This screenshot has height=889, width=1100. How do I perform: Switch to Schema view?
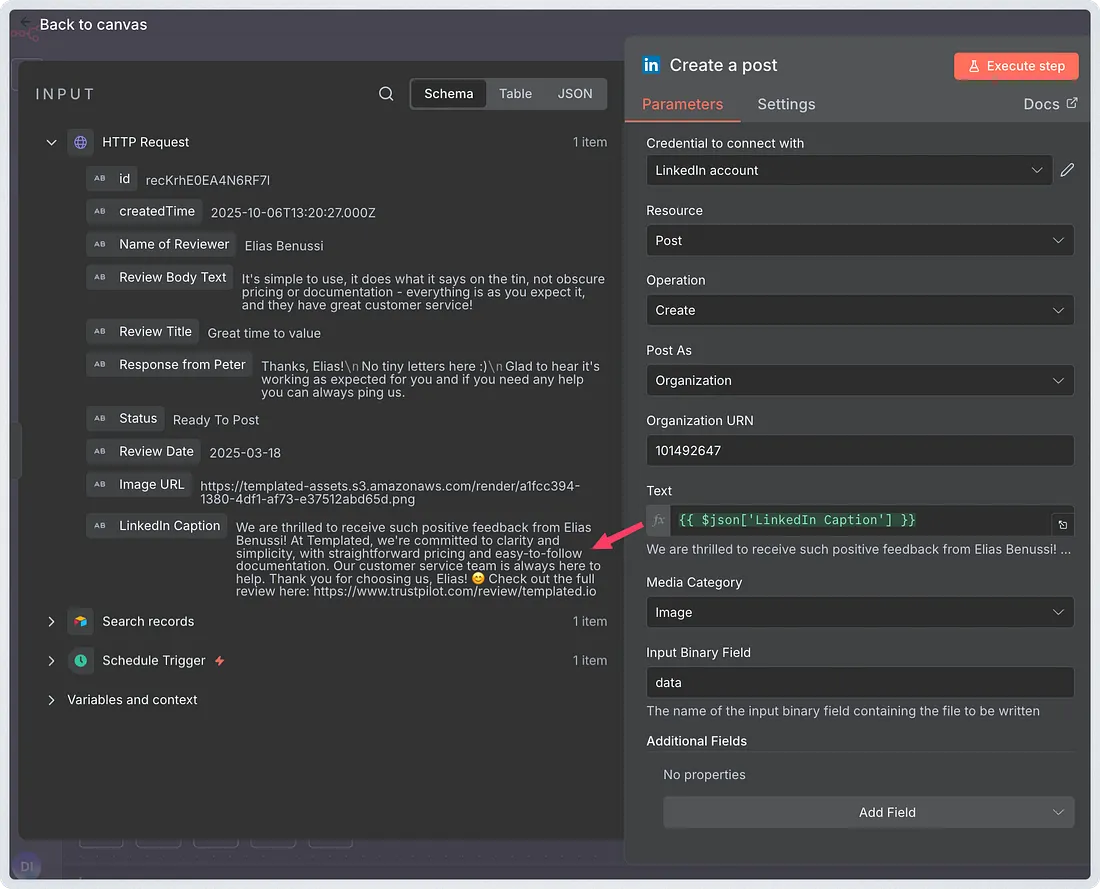click(448, 94)
